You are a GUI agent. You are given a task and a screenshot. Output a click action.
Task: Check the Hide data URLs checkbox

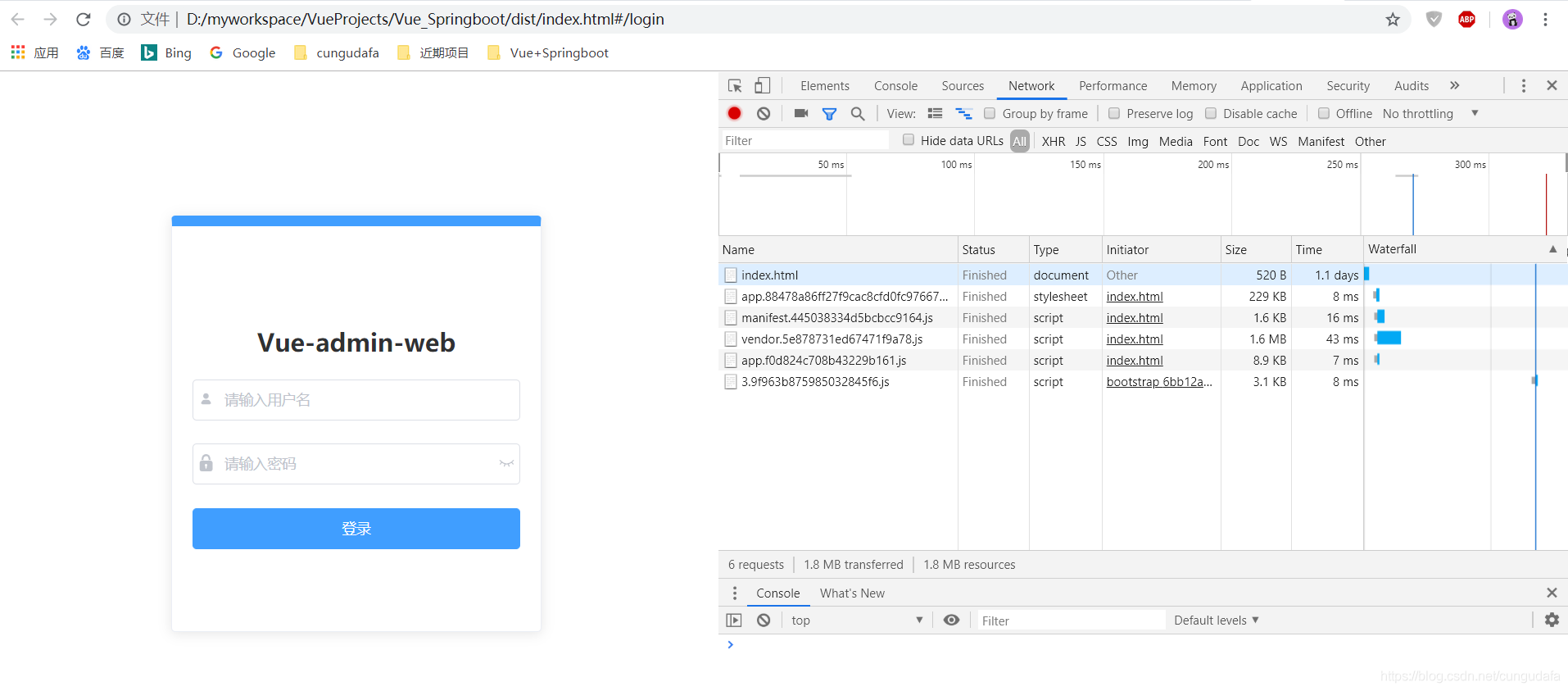(x=909, y=140)
